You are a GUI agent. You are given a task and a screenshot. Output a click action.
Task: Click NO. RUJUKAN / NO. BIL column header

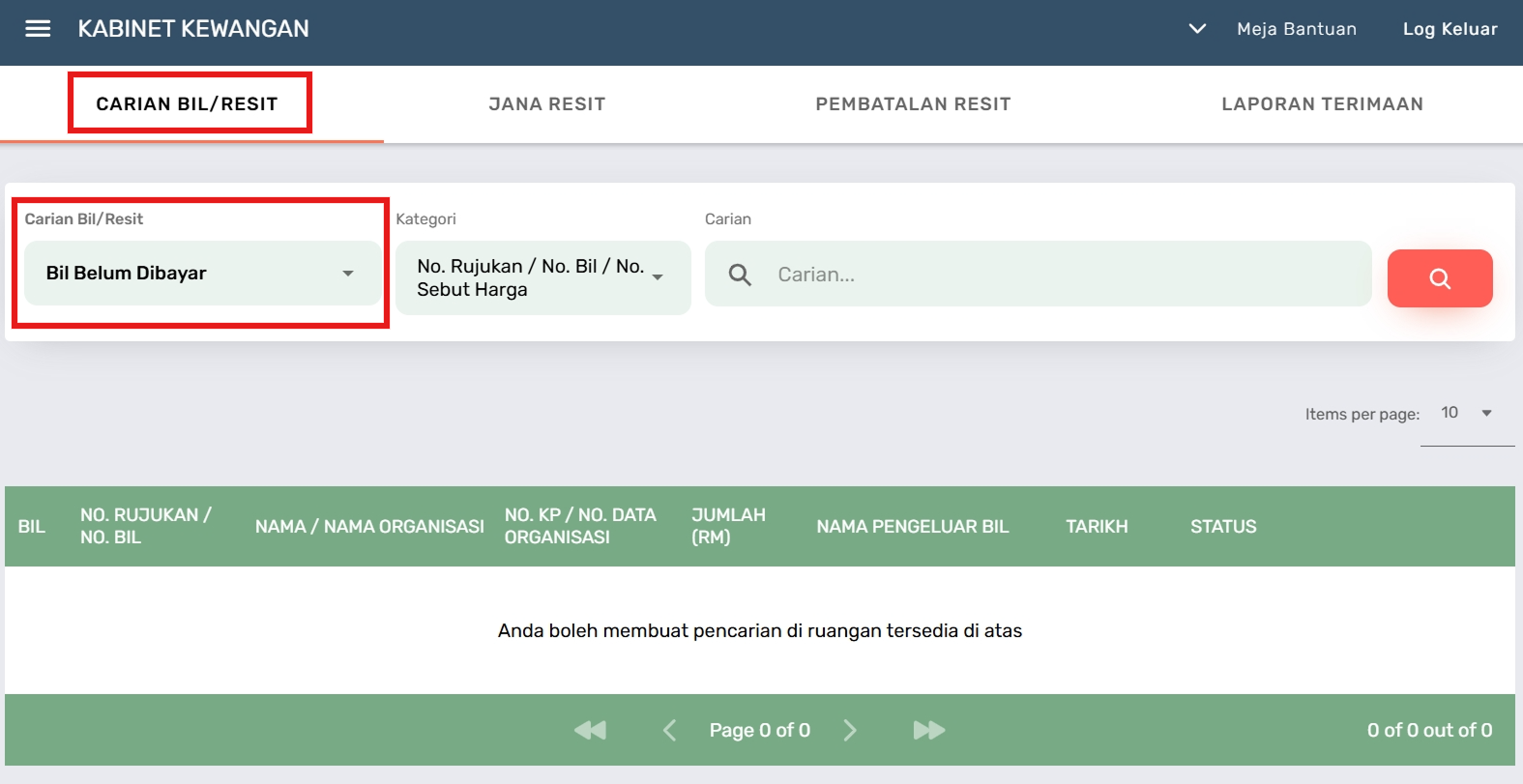[145, 526]
